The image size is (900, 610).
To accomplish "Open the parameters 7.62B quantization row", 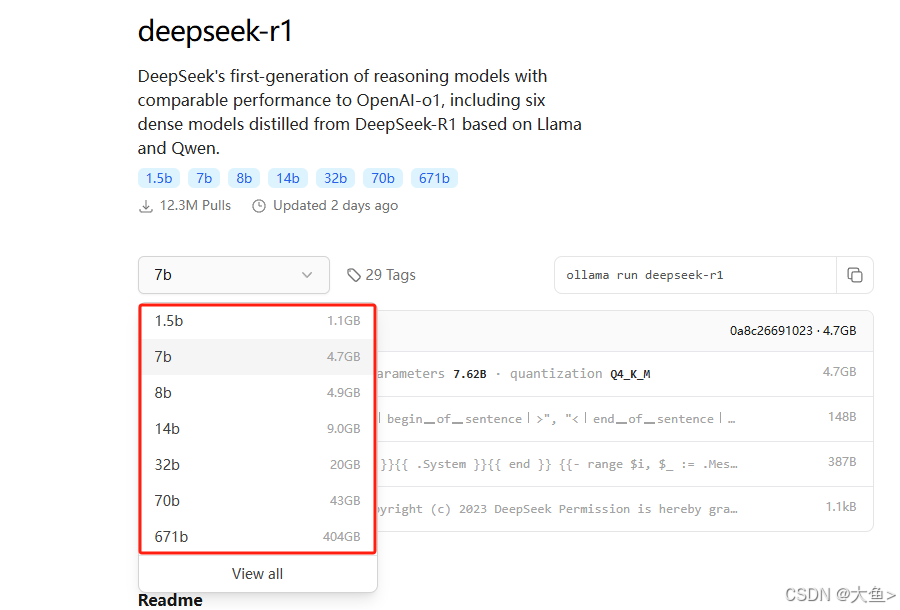I will (x=625, y=374).
